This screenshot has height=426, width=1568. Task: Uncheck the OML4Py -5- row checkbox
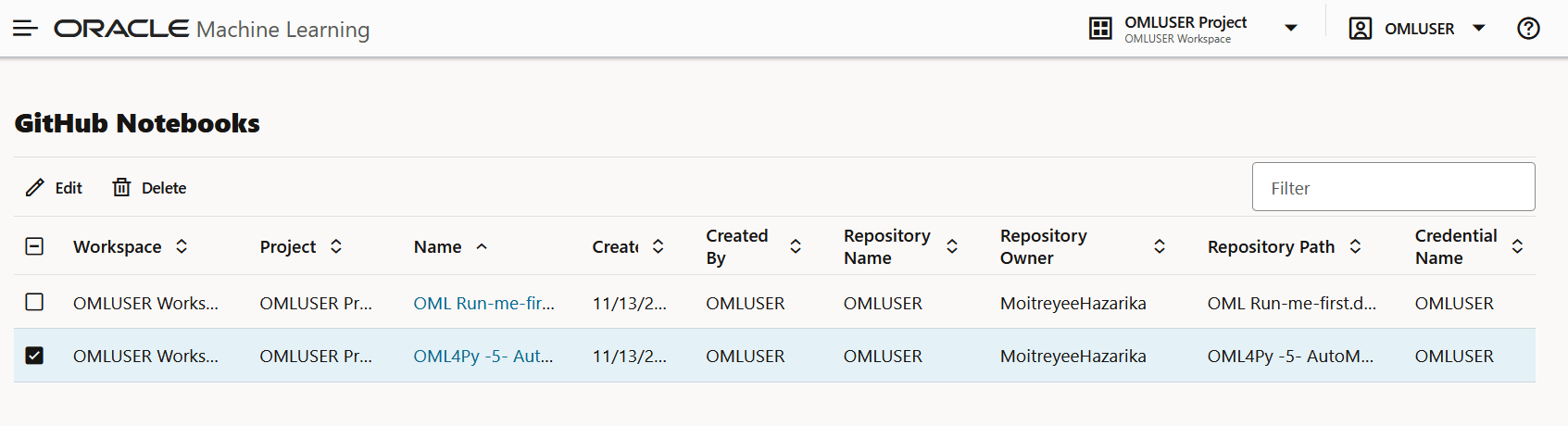point(34,356)
